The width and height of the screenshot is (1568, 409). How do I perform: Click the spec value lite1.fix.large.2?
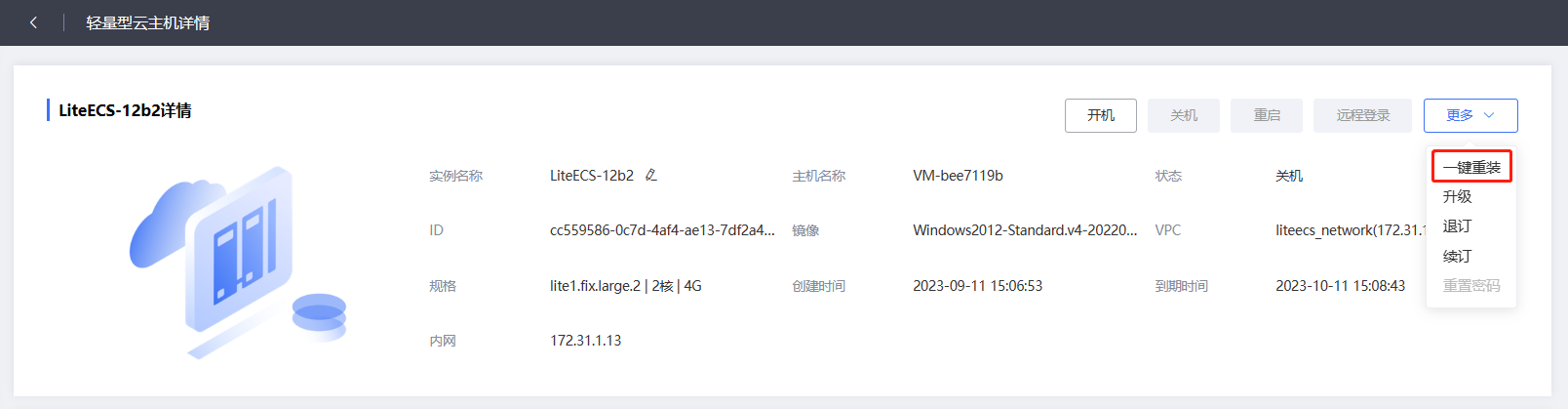click(x=595, y=286)
